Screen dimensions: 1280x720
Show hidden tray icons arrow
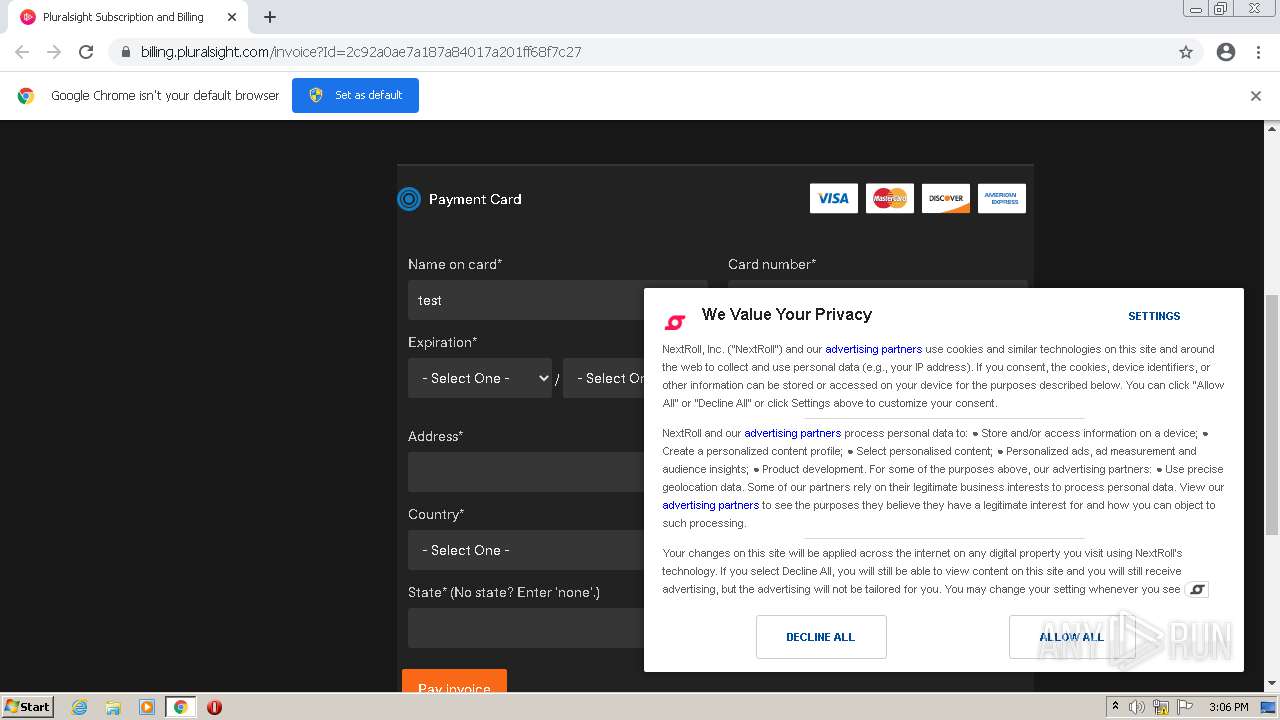(x=1115, y=707)
